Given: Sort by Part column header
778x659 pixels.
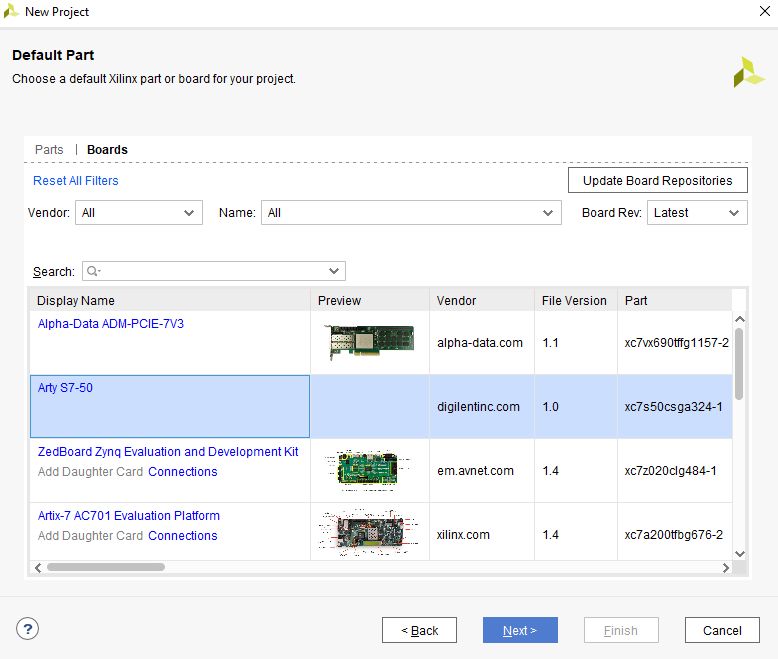Looking at the screenshot, I should click(675, 301).
